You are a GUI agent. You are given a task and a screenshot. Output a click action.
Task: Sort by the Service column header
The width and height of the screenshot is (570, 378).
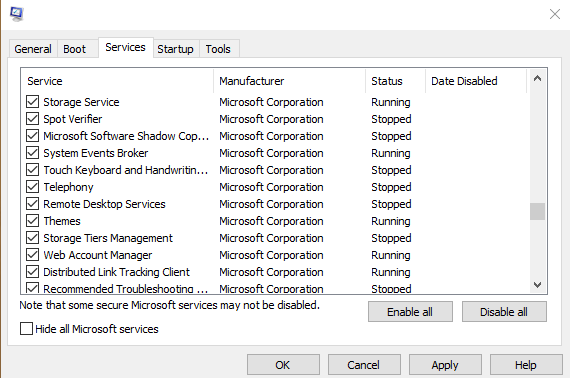(x=117, y=81)
